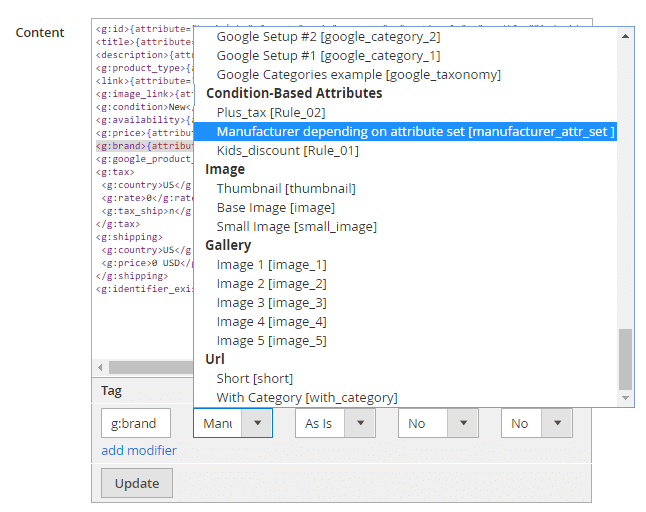Click the g:brand tag input field
This screenshot has width=646, height=512.
coord(135,423)
